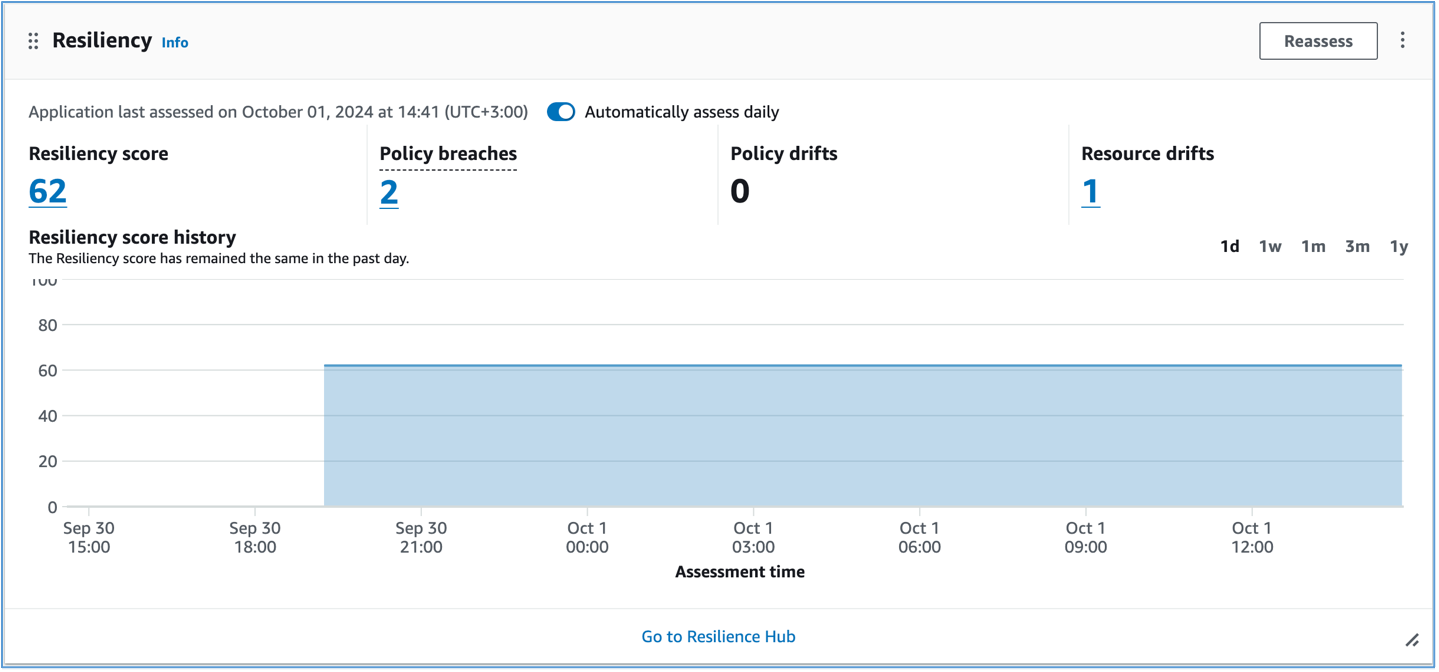View the 2 policy breaches
The height and width of the screenshot is (672, 1439).
click(388, 191)
